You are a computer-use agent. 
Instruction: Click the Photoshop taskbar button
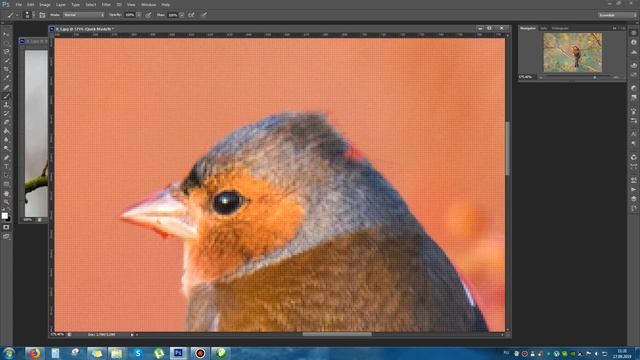click(x=178, y=353)
